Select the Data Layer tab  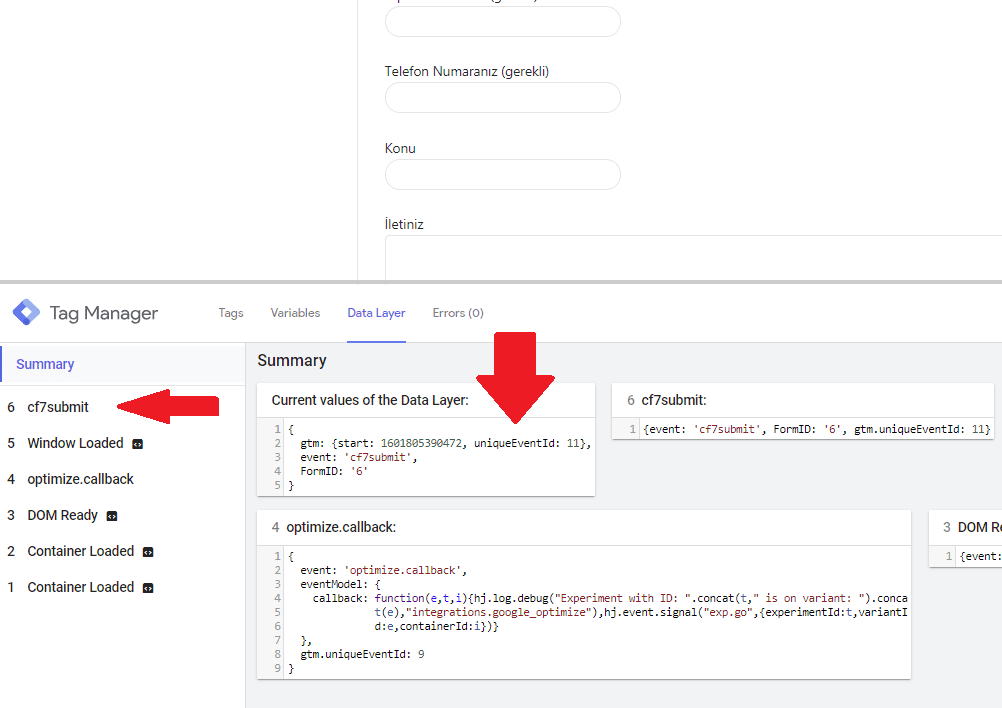pyautogui.click(x=376, y=313)
